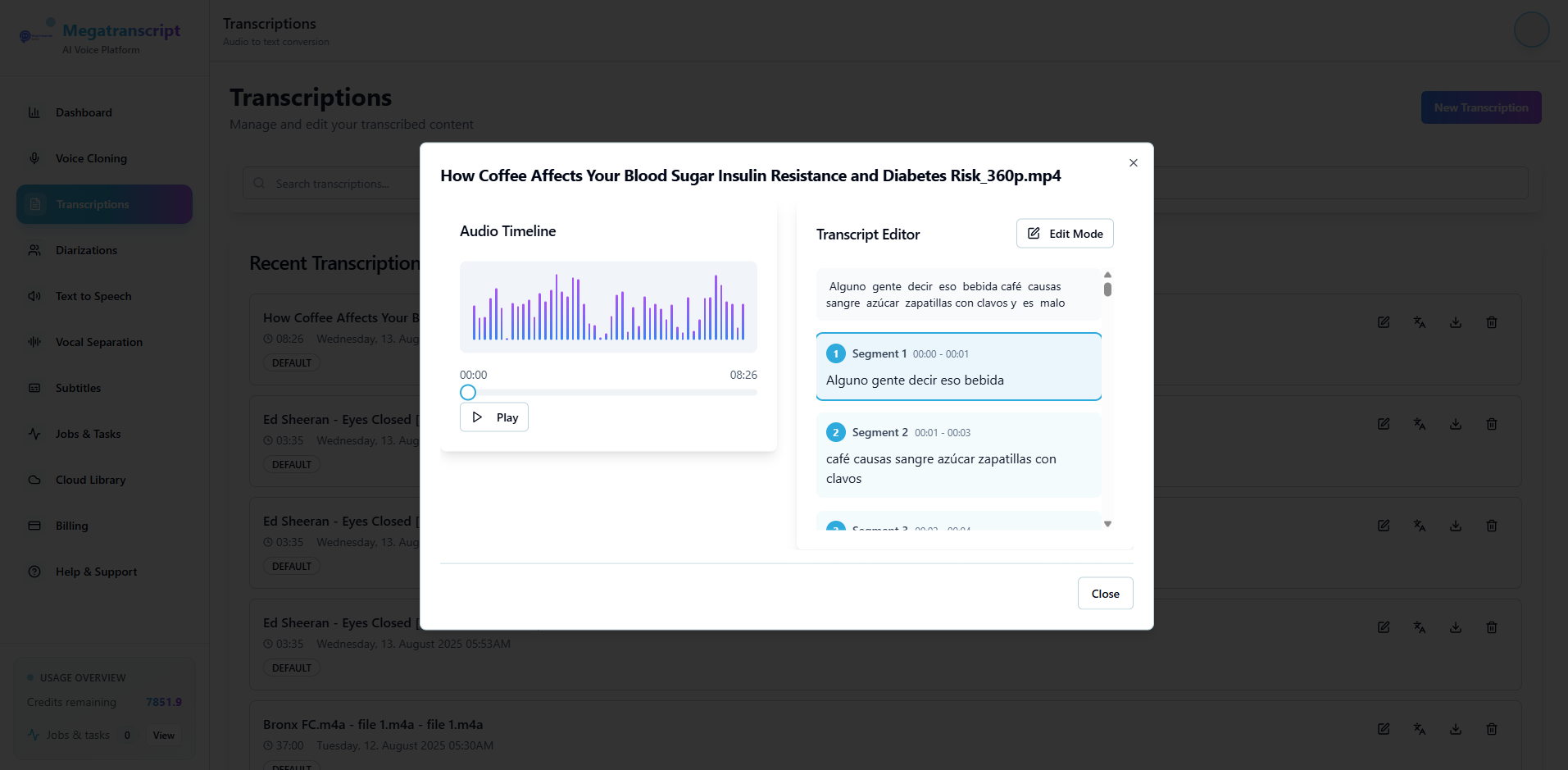Click the audio waveform visualization

608,308
